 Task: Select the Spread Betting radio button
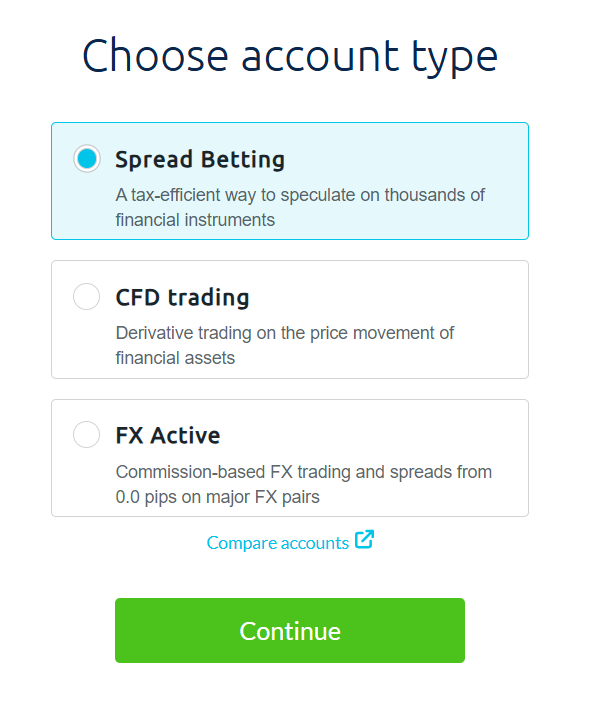coord(87,158)
